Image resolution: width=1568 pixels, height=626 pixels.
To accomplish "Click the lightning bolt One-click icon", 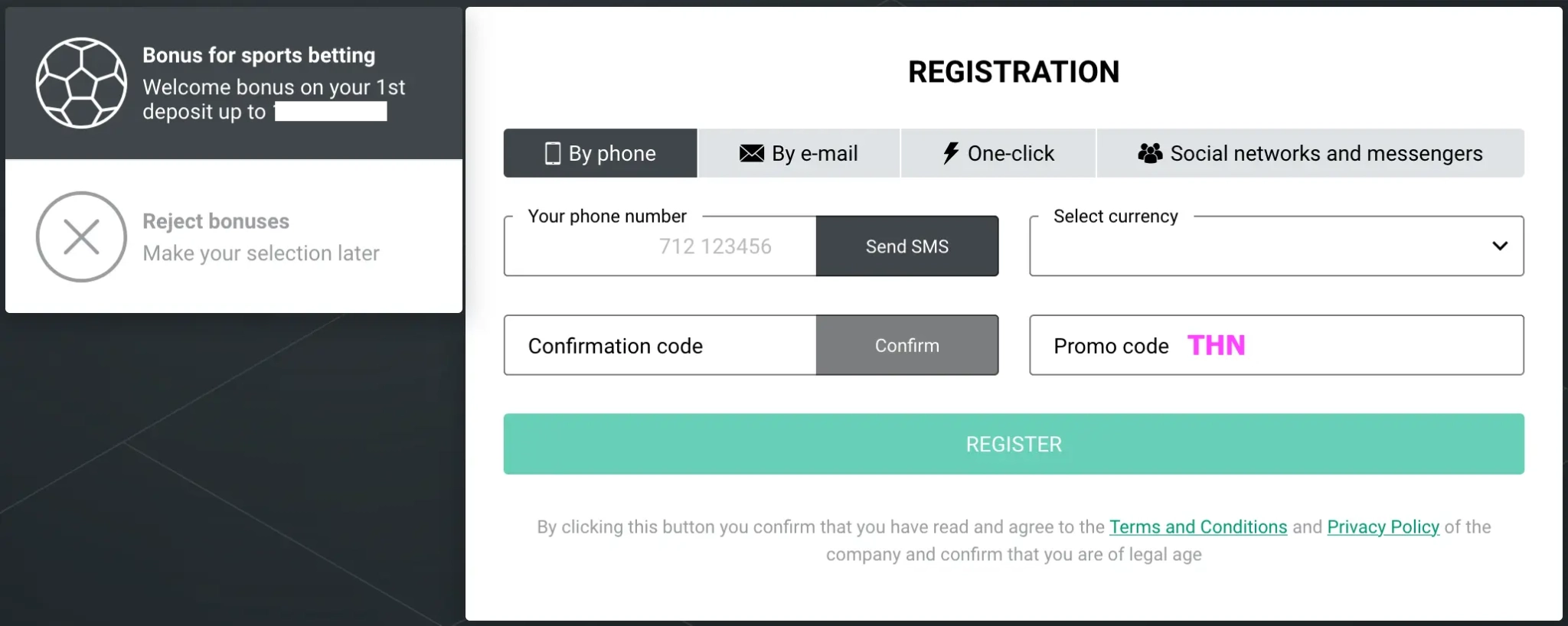I will coord(950,153).
